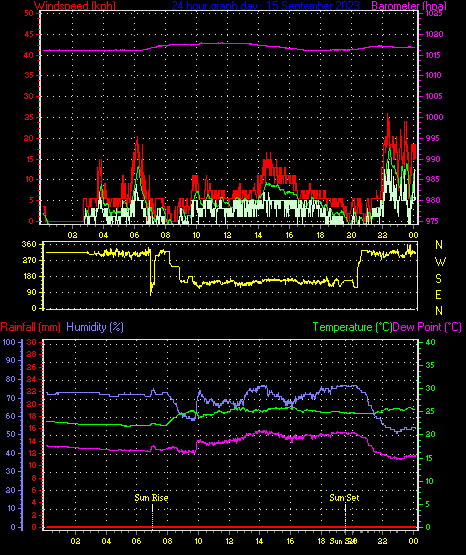Click the 70 humidity scale value

[11, 398]
